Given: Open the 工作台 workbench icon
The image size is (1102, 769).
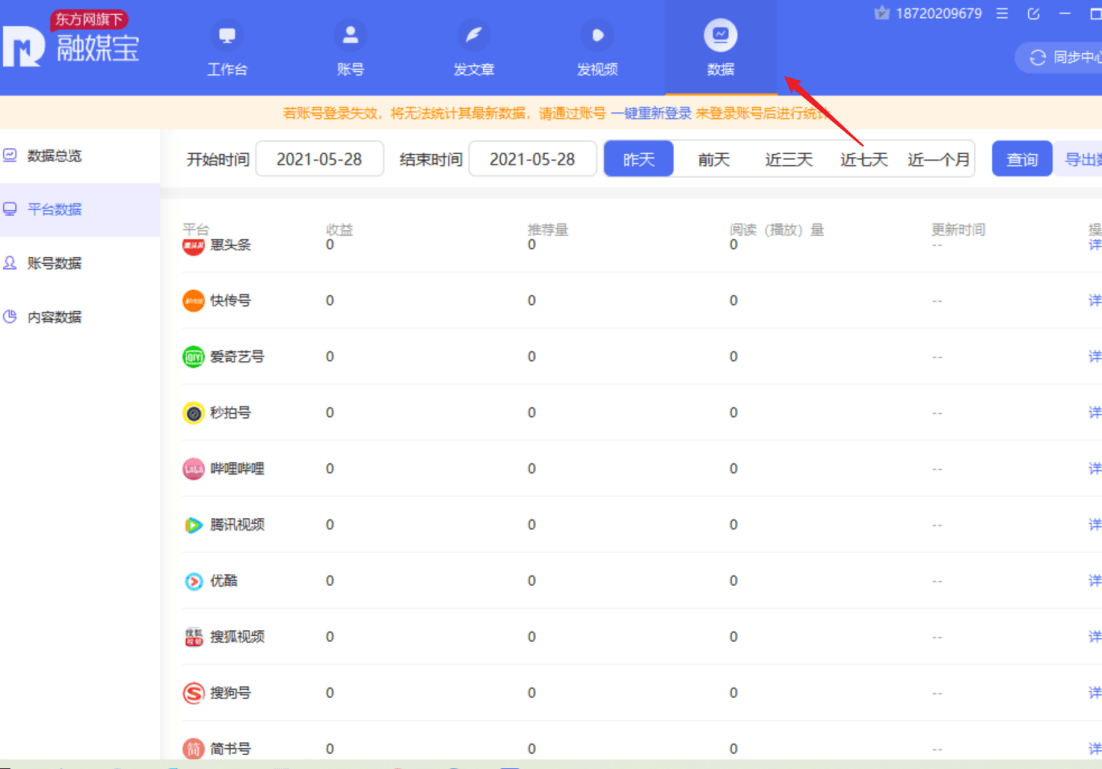Looking at the screenshot, I should (227, 35).
